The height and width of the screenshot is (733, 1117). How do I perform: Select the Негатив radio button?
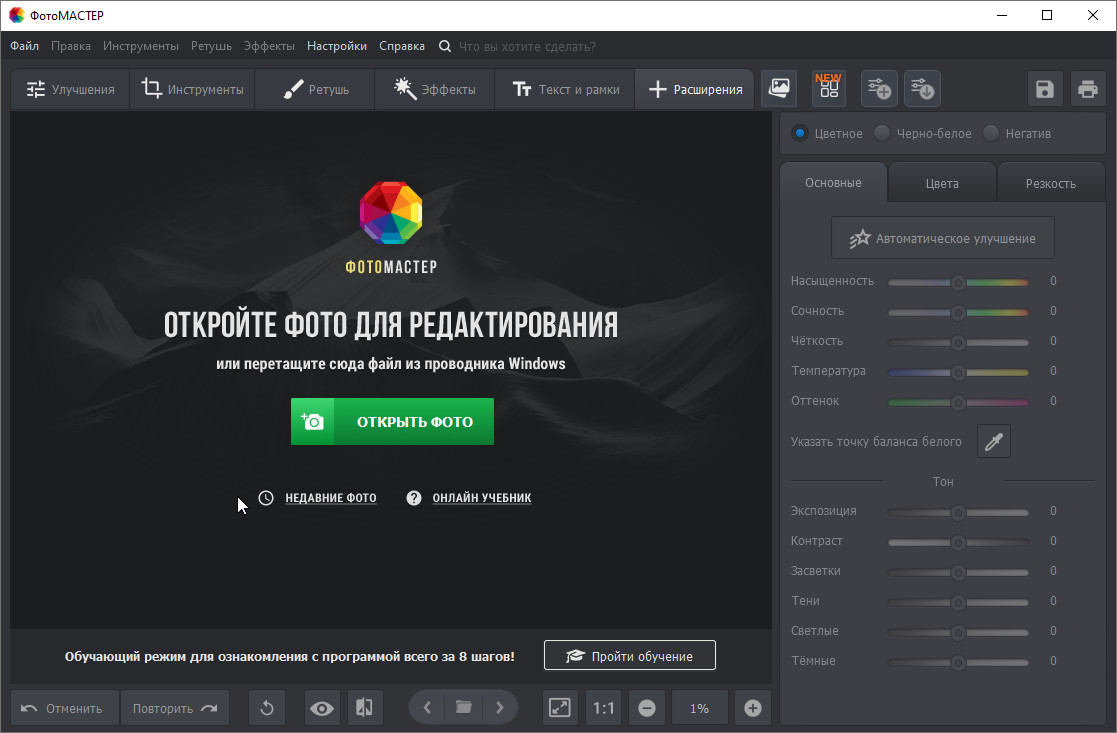991,133
